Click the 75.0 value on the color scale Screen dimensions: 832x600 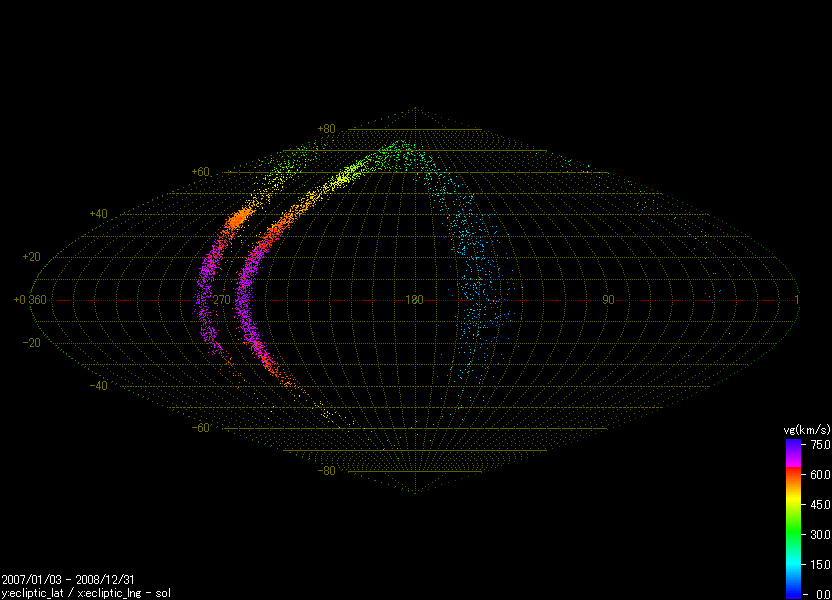[820, 444]
